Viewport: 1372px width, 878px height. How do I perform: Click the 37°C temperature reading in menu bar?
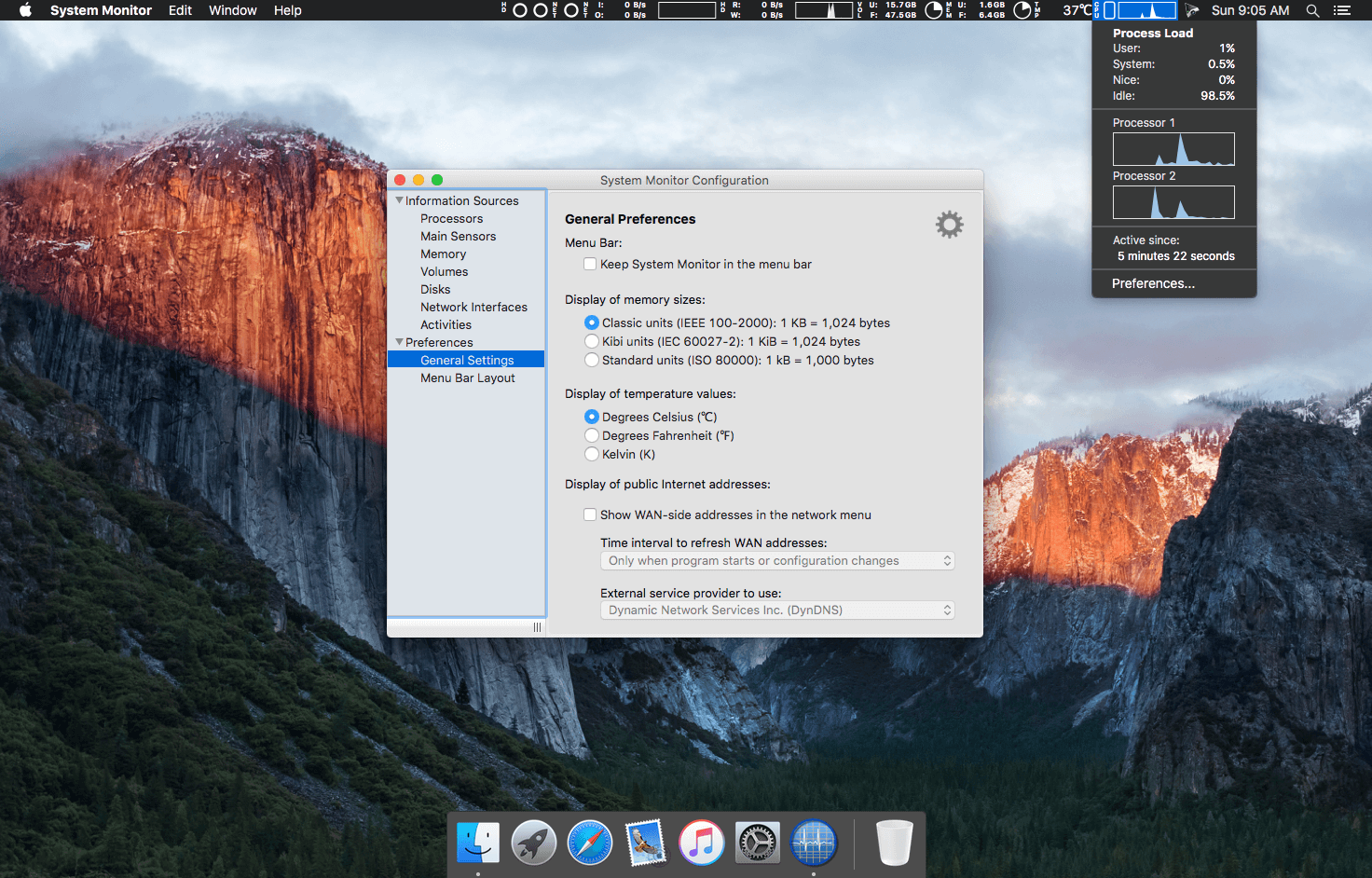[x=1077, y=10]
